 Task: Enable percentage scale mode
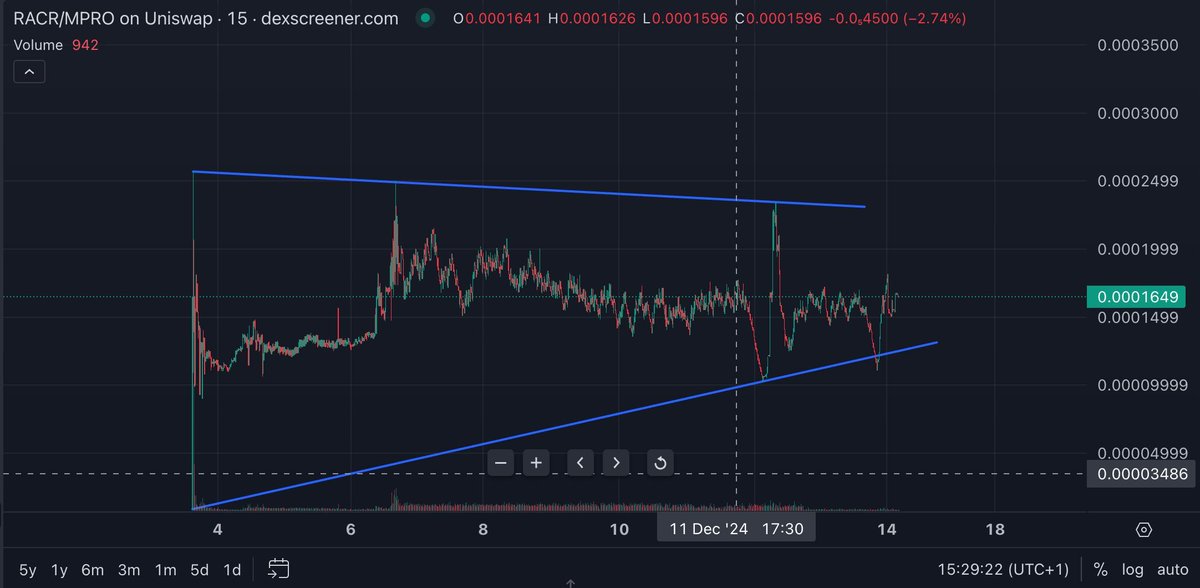(1100, 569)
